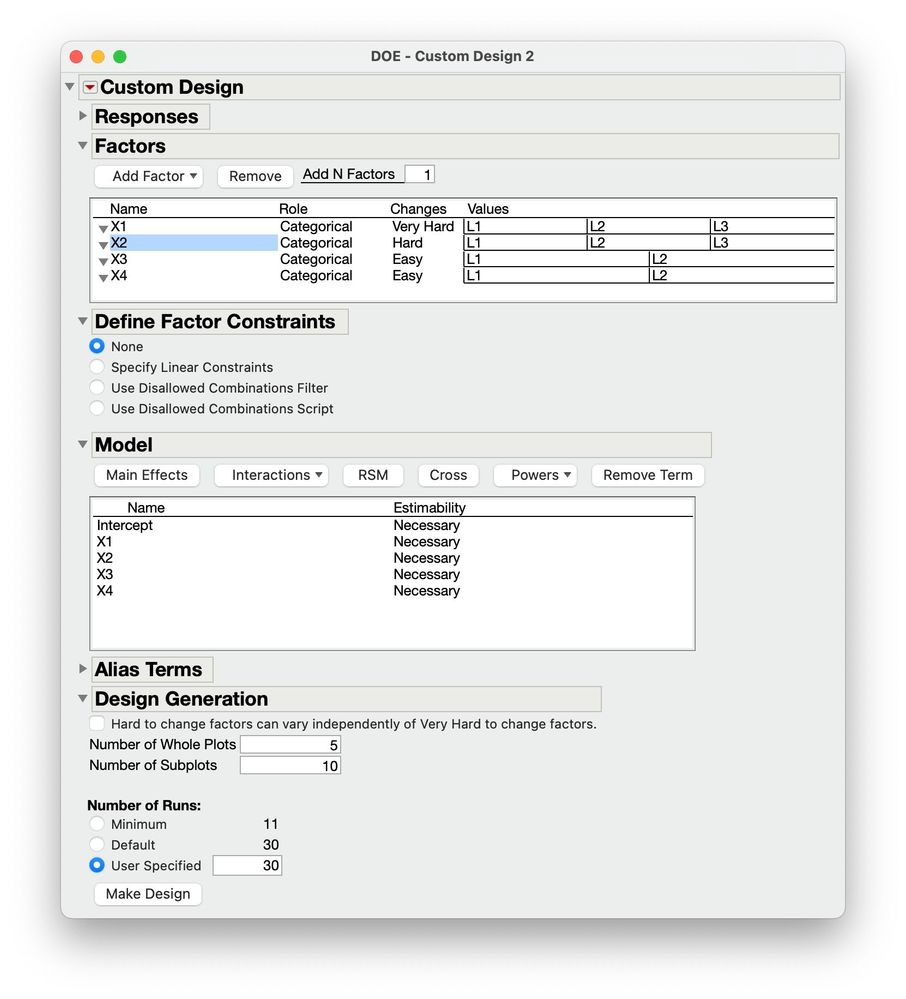
Task: Open the Interactions dropdown
Action: (271, 475)
